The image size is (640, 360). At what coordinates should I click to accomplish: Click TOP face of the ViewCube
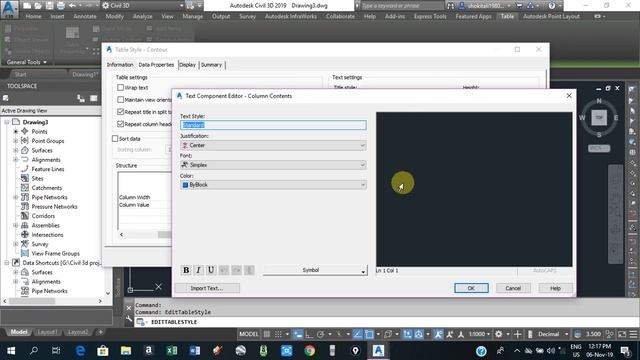599,118
